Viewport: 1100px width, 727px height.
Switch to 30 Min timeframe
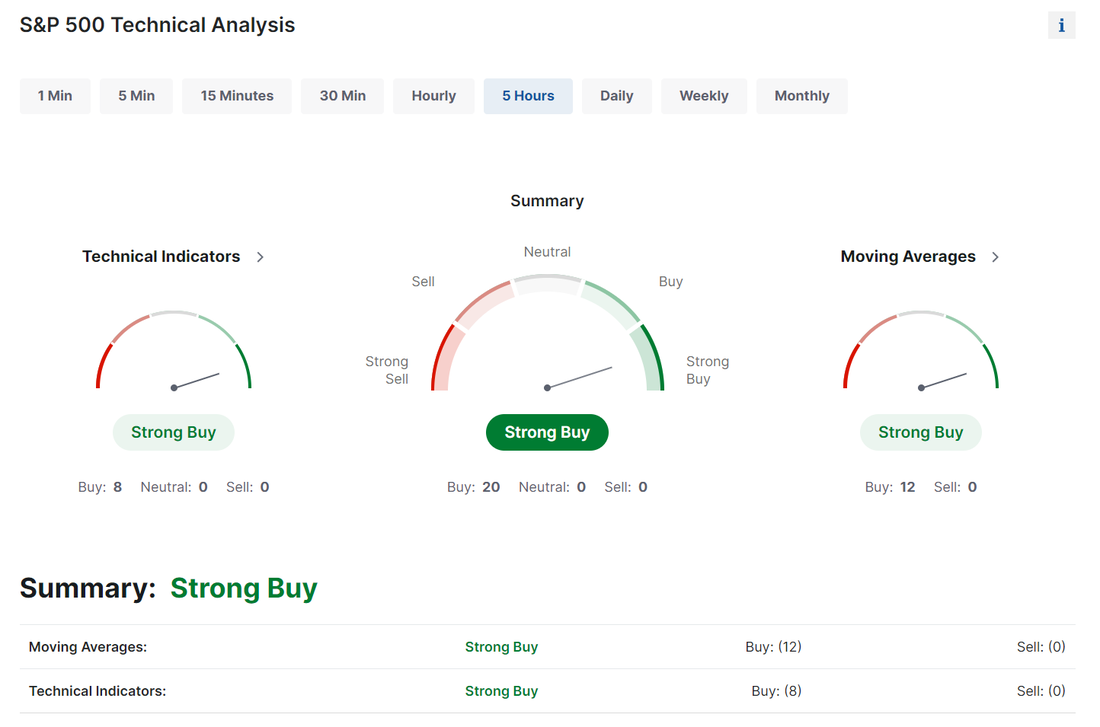342,96
